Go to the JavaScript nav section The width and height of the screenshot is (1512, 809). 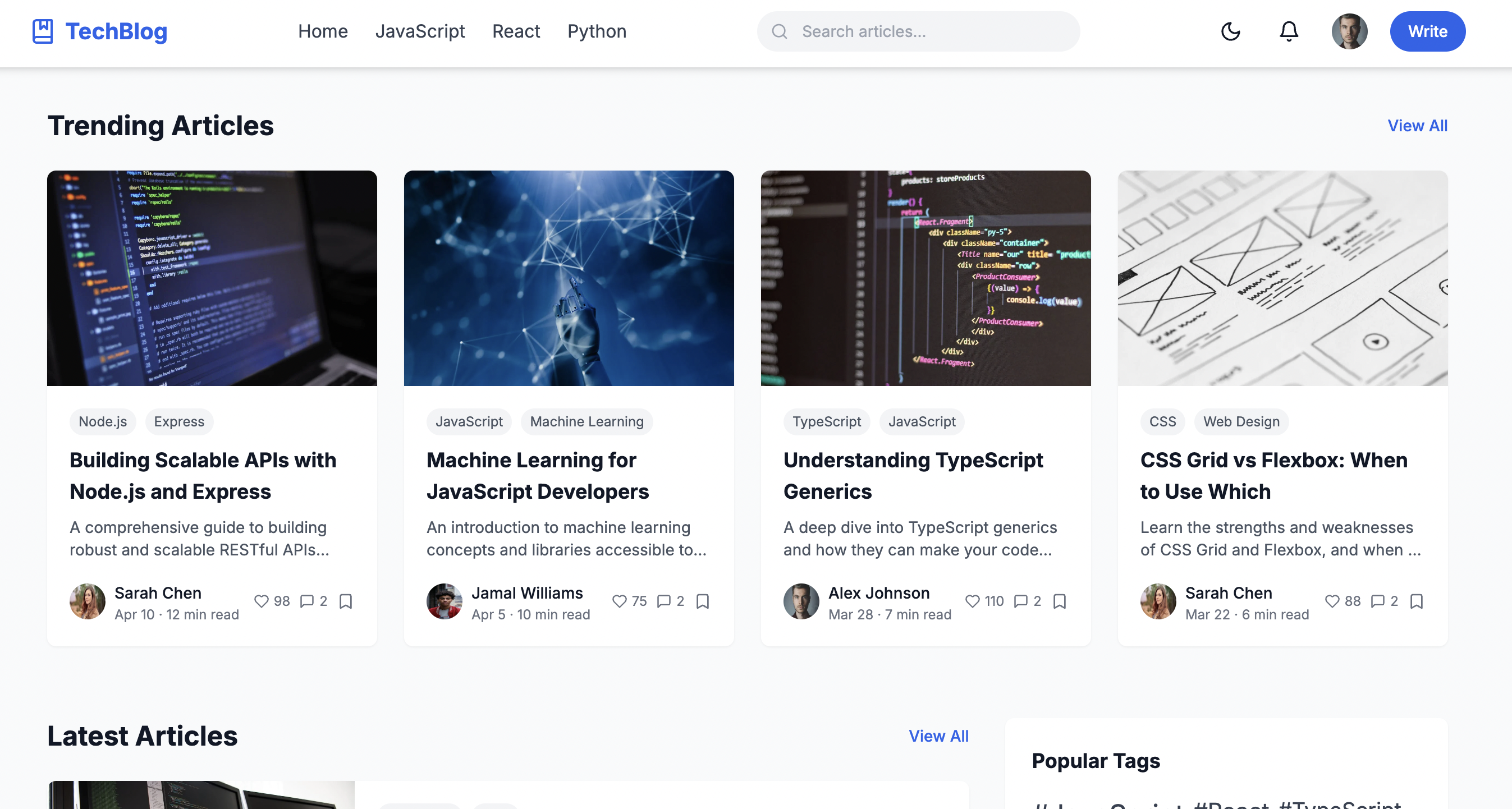click(x=420, y=31)
